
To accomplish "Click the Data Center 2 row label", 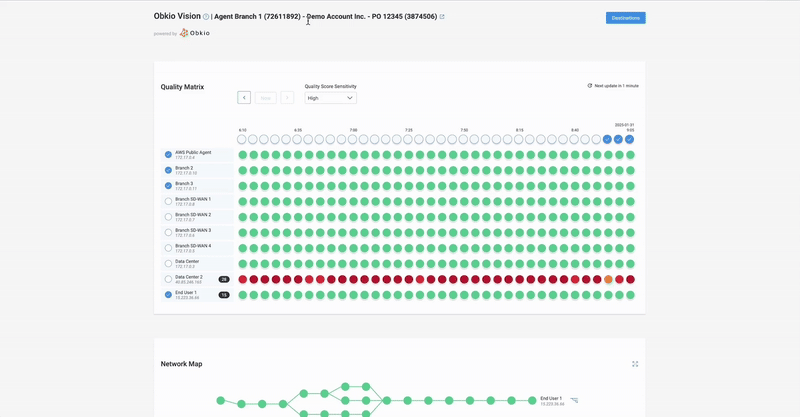I will (x=189, y=279).
